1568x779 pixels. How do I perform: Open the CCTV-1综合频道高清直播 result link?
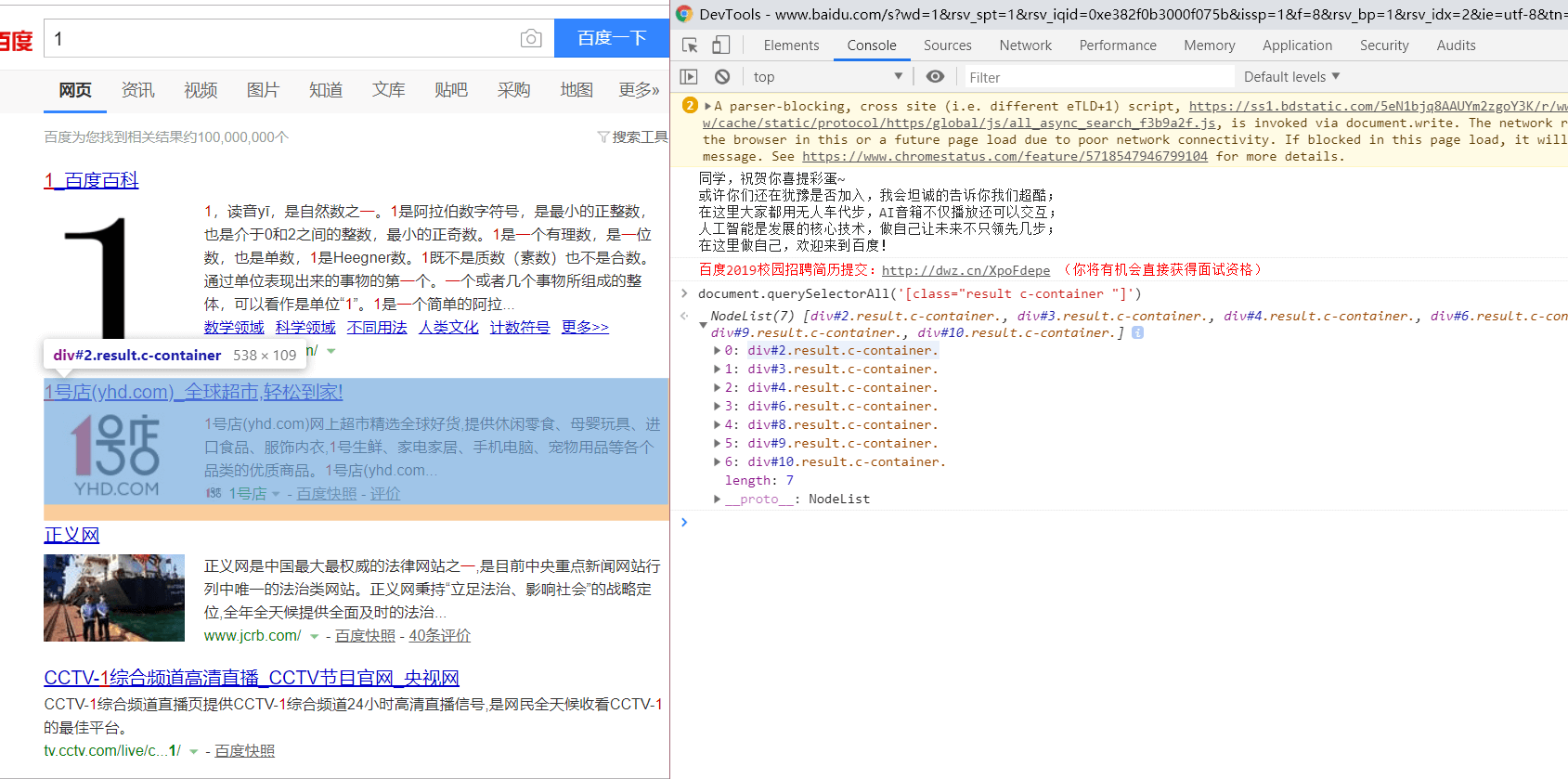(252, 678)
